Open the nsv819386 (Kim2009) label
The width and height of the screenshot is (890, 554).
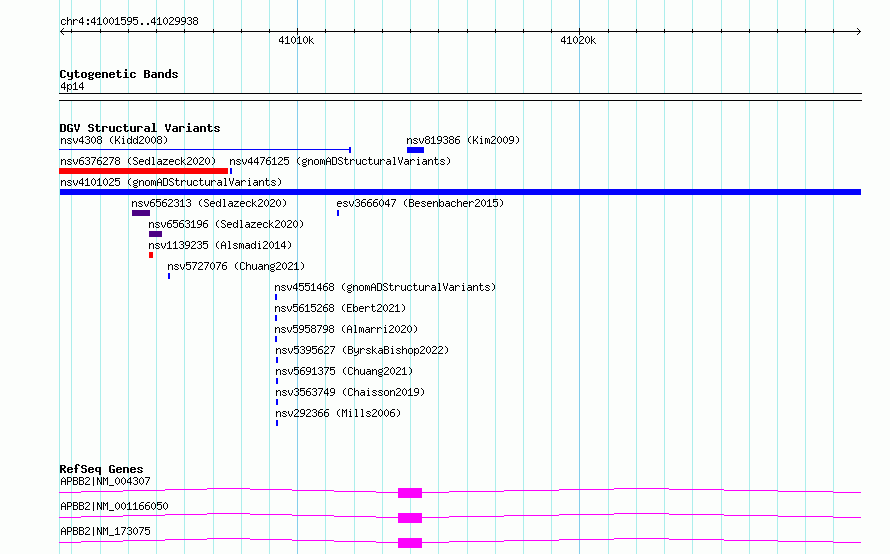point(463,140)
